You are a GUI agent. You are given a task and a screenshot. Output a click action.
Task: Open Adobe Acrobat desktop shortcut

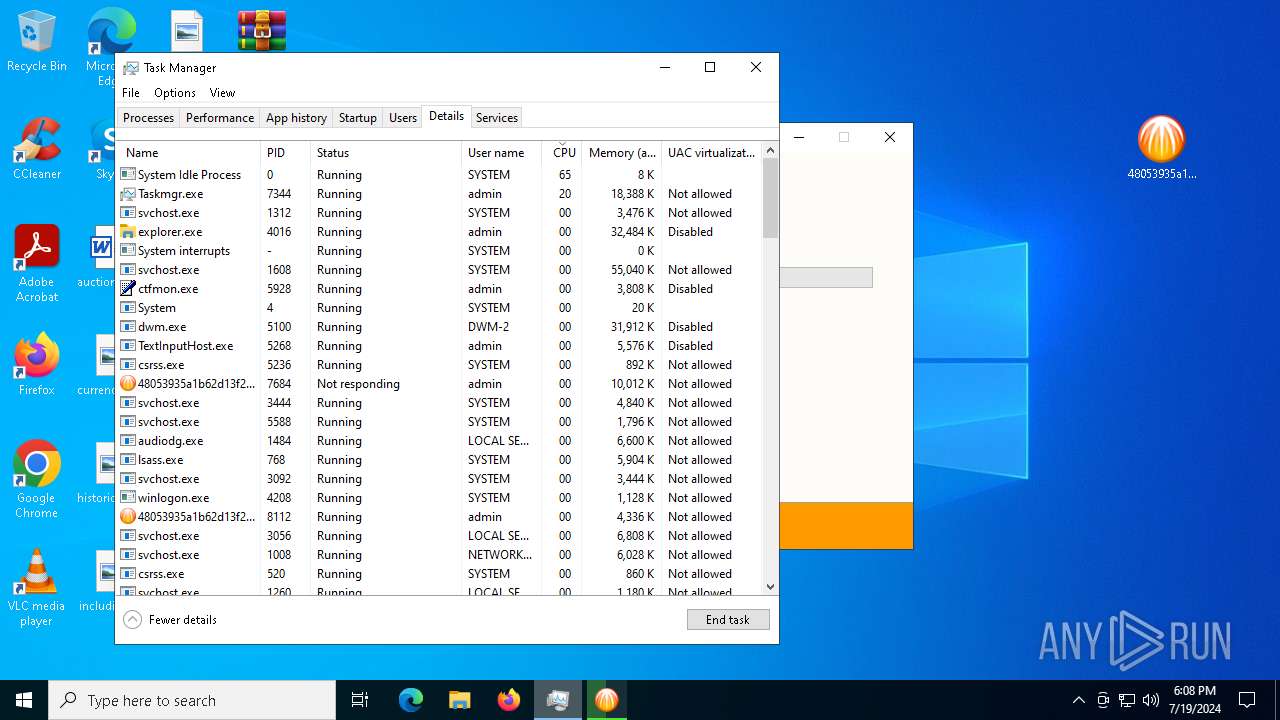point(37,264)
